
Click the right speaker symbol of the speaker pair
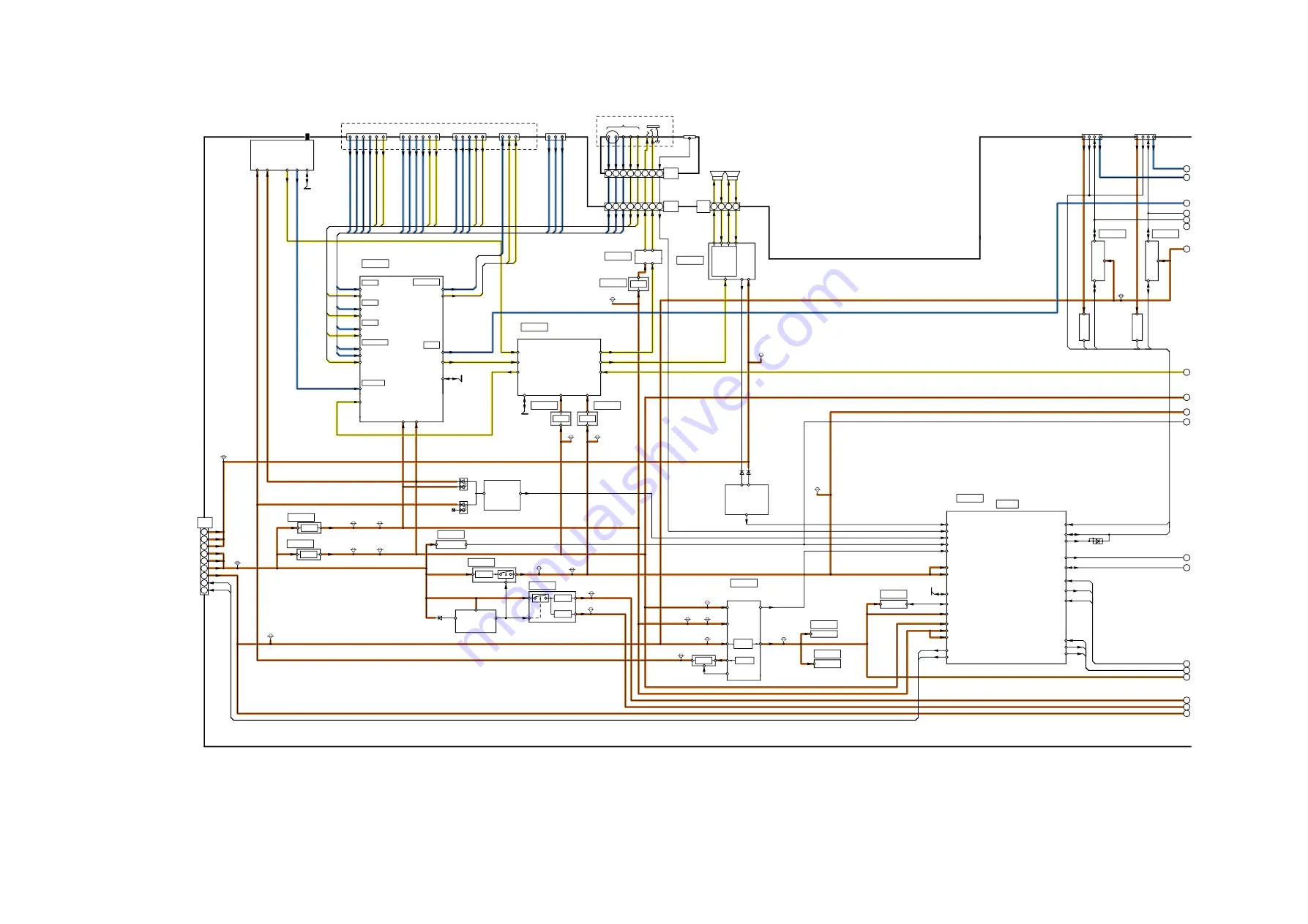[733, 175]
